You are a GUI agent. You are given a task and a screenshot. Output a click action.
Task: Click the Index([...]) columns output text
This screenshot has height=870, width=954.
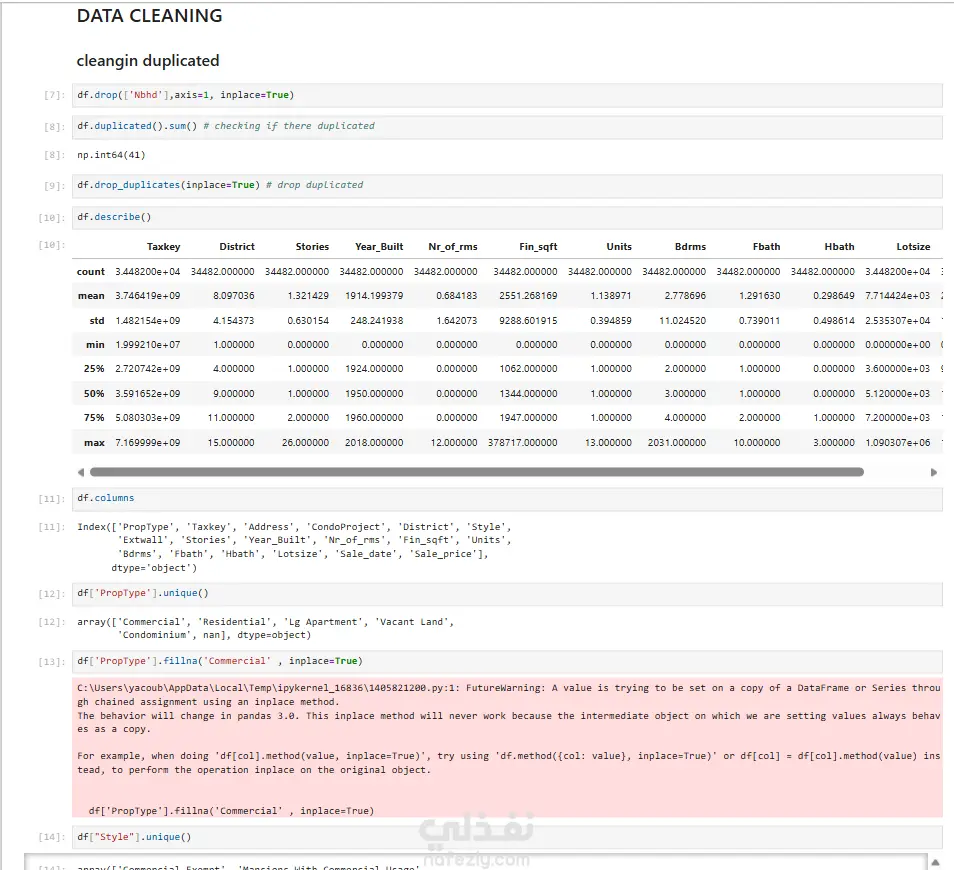pyautogui.click(x=294, y=547)
